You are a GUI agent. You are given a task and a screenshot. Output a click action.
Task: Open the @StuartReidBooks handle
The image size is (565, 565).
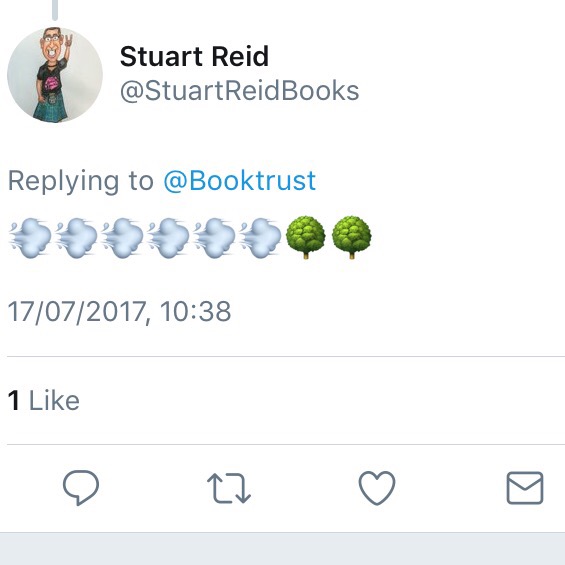240,90
